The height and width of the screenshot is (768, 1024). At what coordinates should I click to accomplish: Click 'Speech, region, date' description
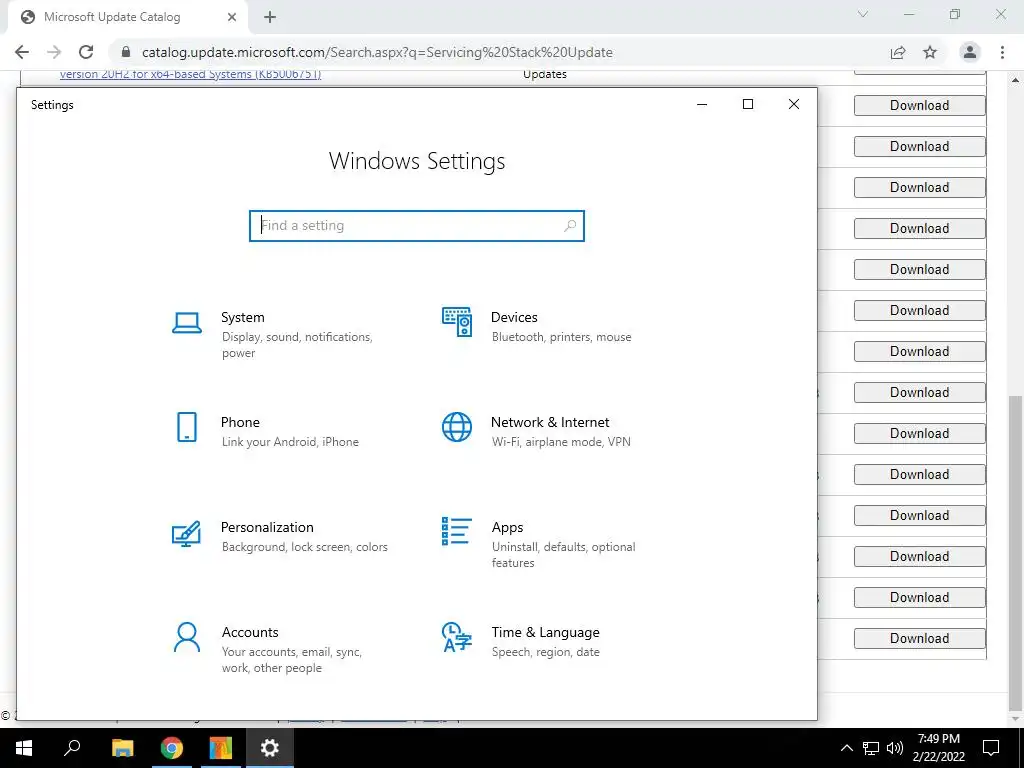coord(545,652)
